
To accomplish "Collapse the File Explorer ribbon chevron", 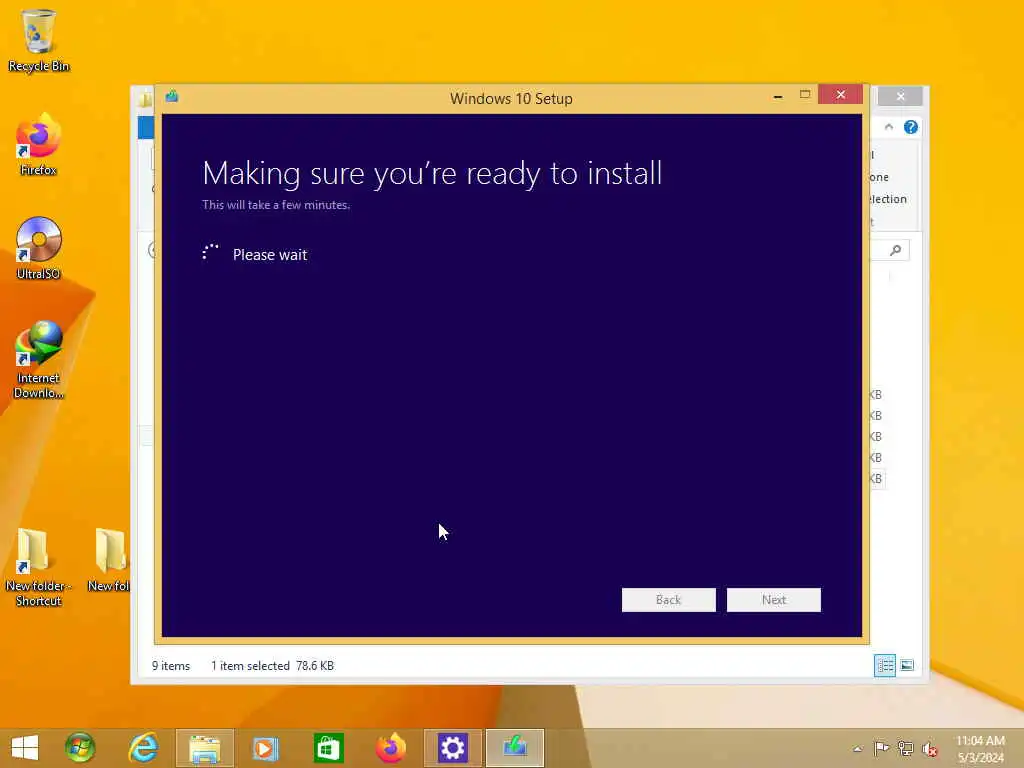I will (889, 127).
